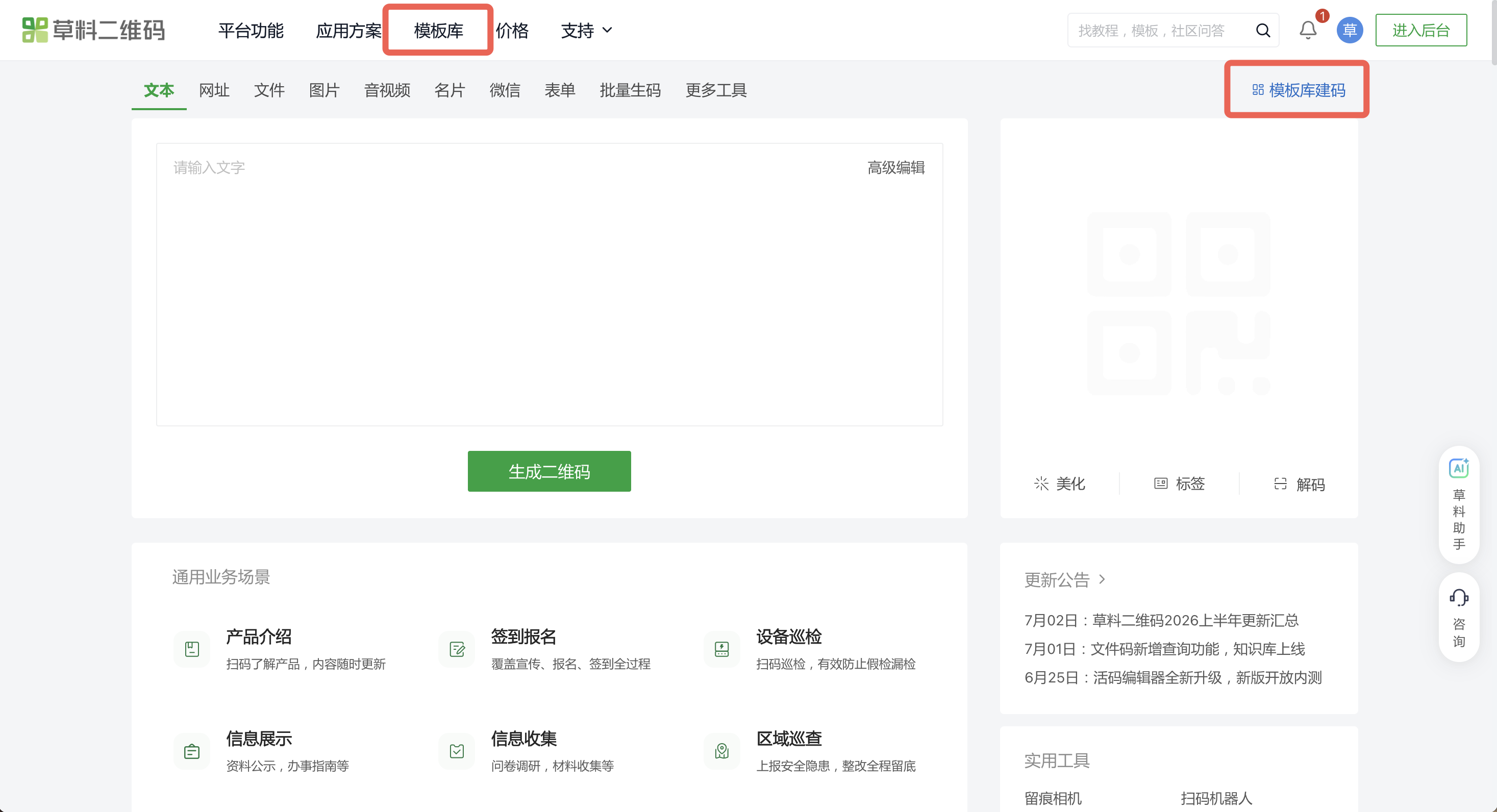1497x812 pixels.
Task: Click the 产品介绍 title
Action: (259, 637)
